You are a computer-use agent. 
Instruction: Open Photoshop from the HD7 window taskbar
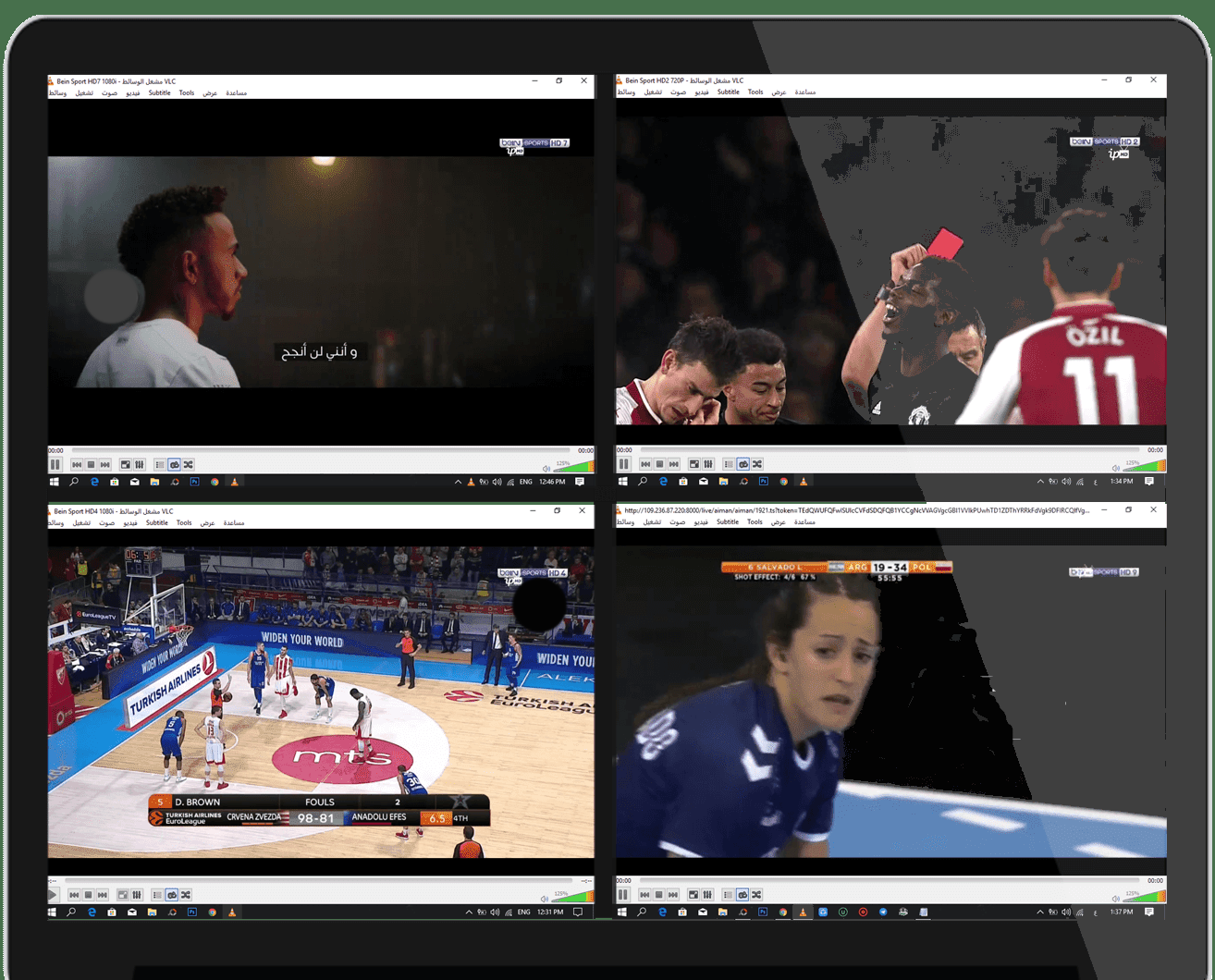tap(194, 482)
